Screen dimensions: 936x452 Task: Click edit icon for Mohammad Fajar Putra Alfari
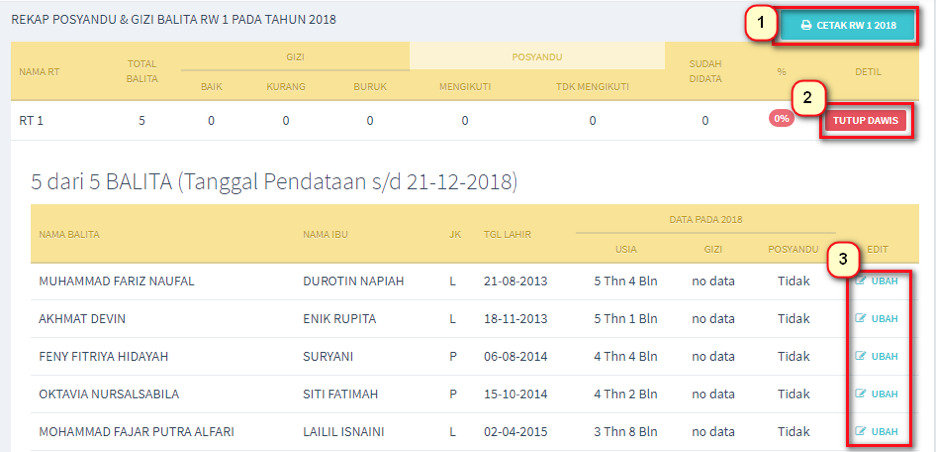pos(860,432)
